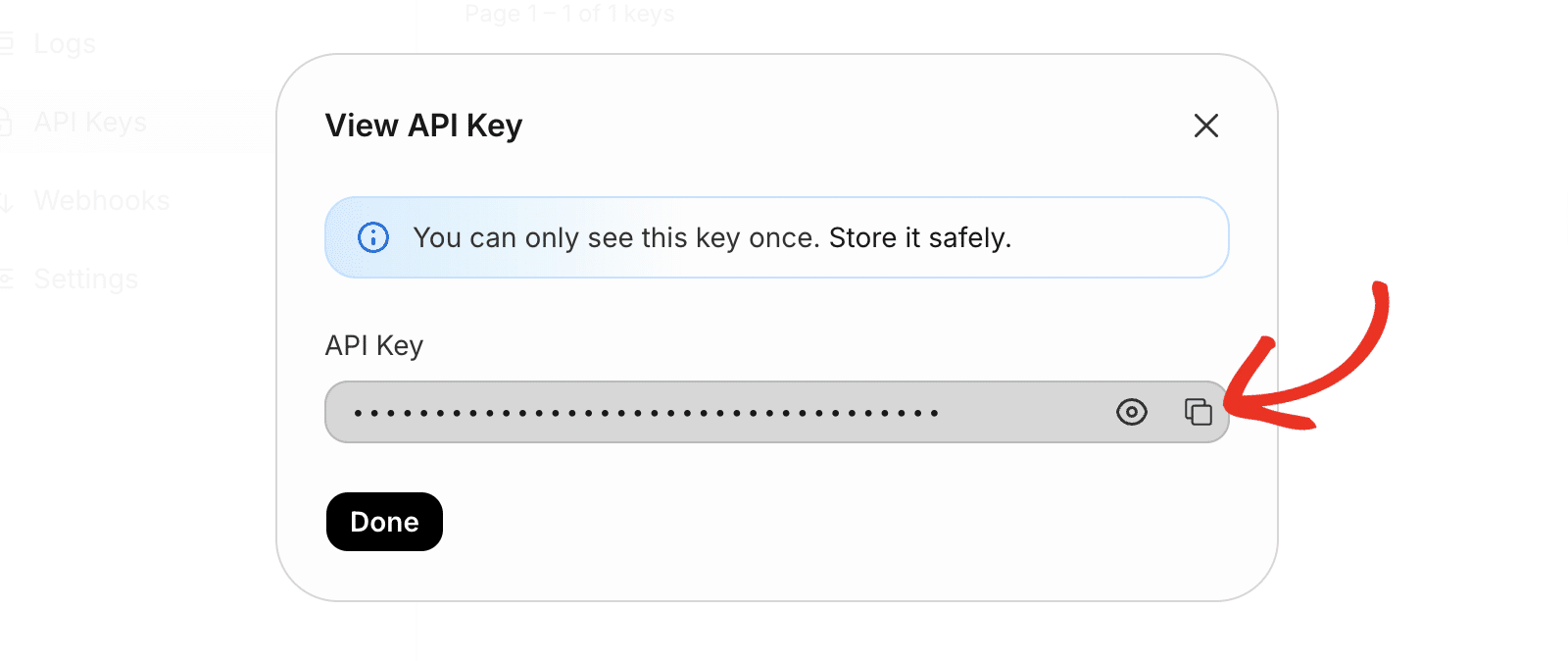Screen dimensions: 1568x661
Task: Click the "Page 1 – 1 of 1 keys" text
Action: [569, 14]
